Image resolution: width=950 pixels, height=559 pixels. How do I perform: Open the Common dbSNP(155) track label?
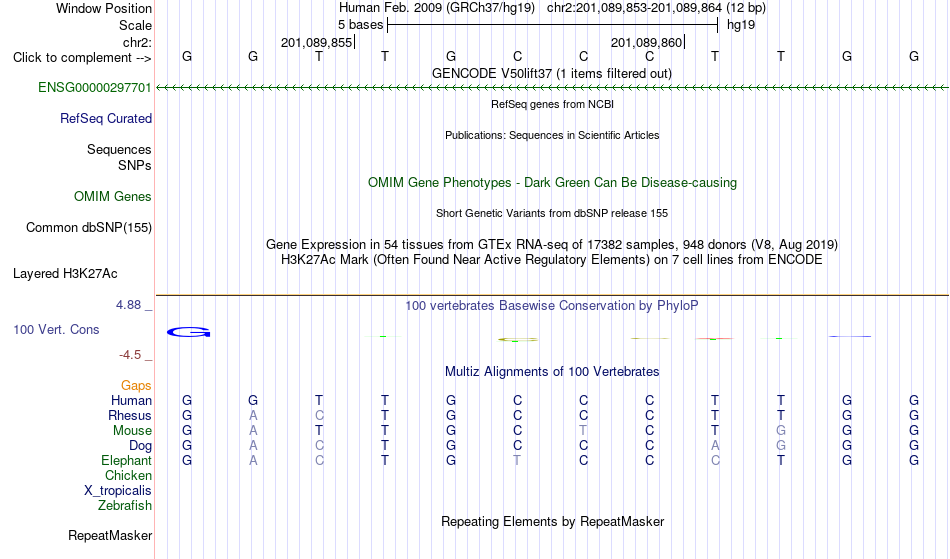89,227
